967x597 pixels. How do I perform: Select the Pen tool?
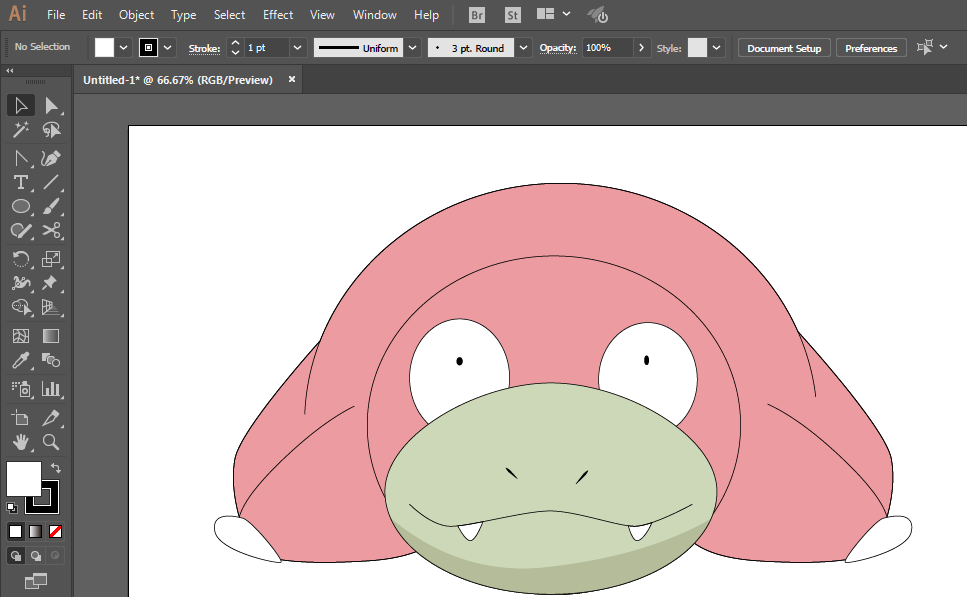(51, 158)
